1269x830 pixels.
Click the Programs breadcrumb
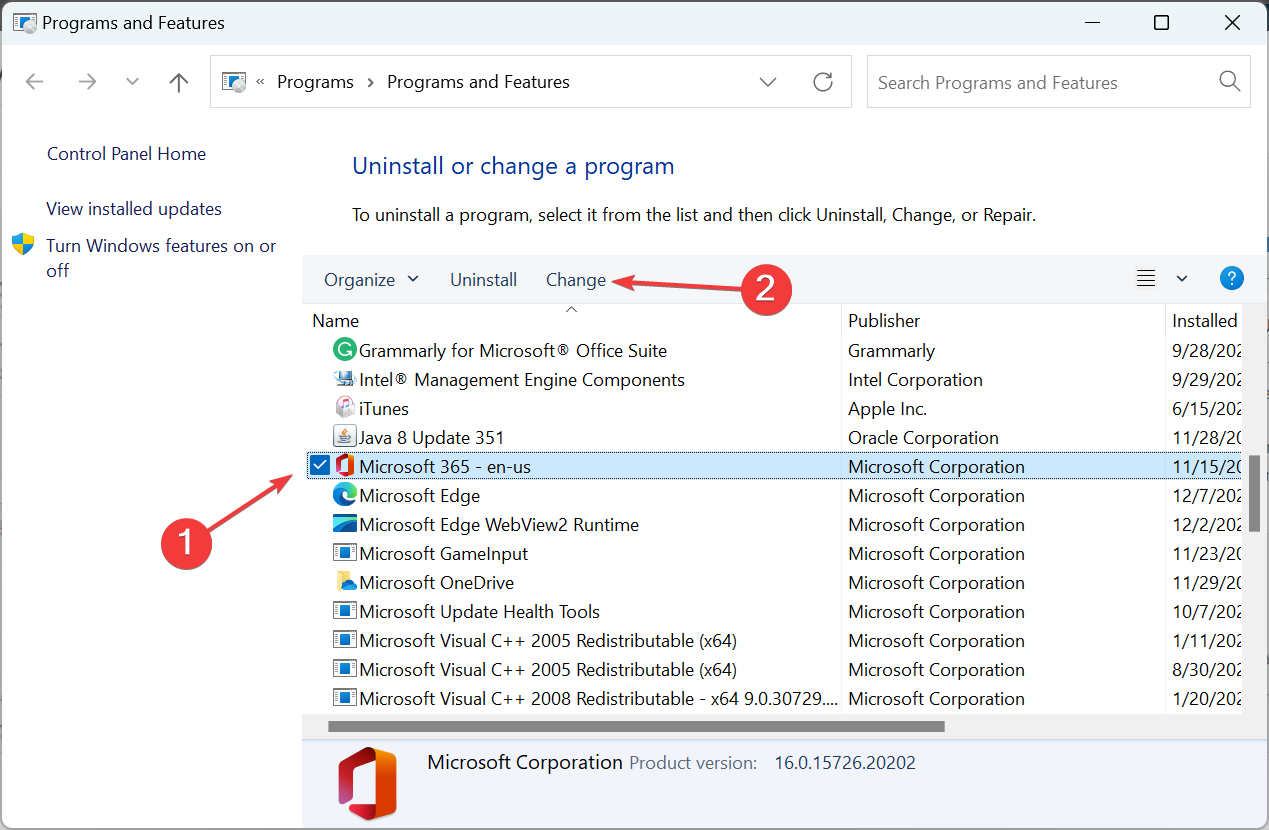coord(315,82)
